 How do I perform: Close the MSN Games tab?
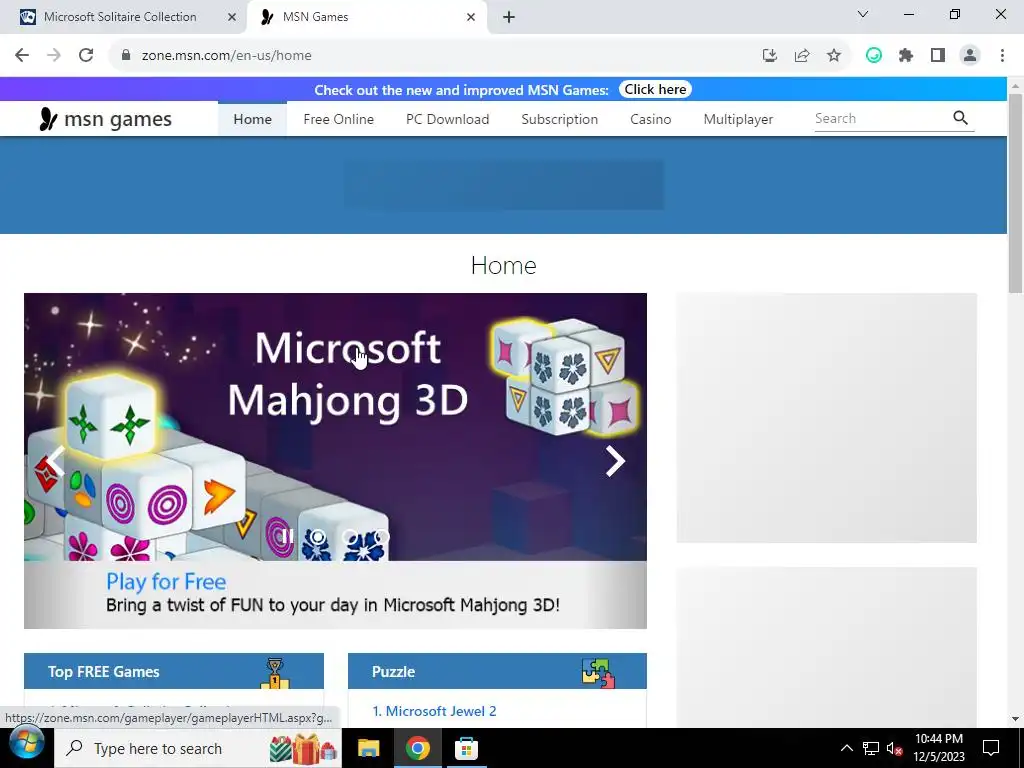(471, 17)
